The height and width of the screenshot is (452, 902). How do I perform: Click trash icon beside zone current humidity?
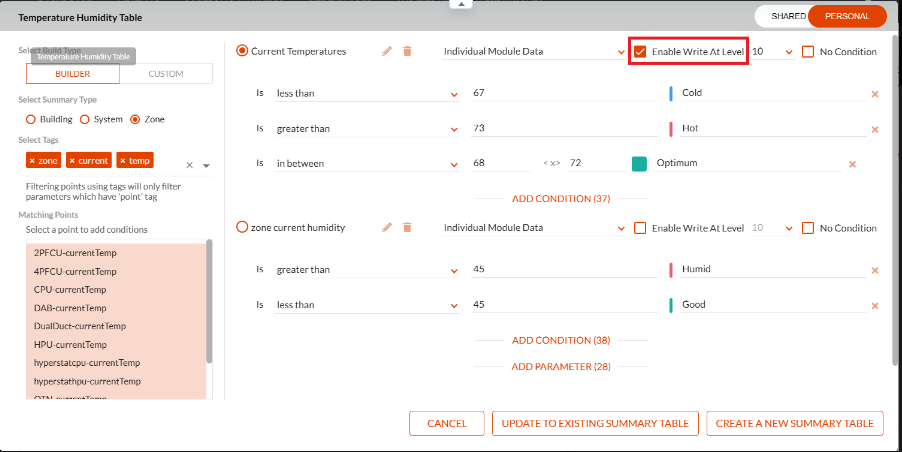click(407, 228)
